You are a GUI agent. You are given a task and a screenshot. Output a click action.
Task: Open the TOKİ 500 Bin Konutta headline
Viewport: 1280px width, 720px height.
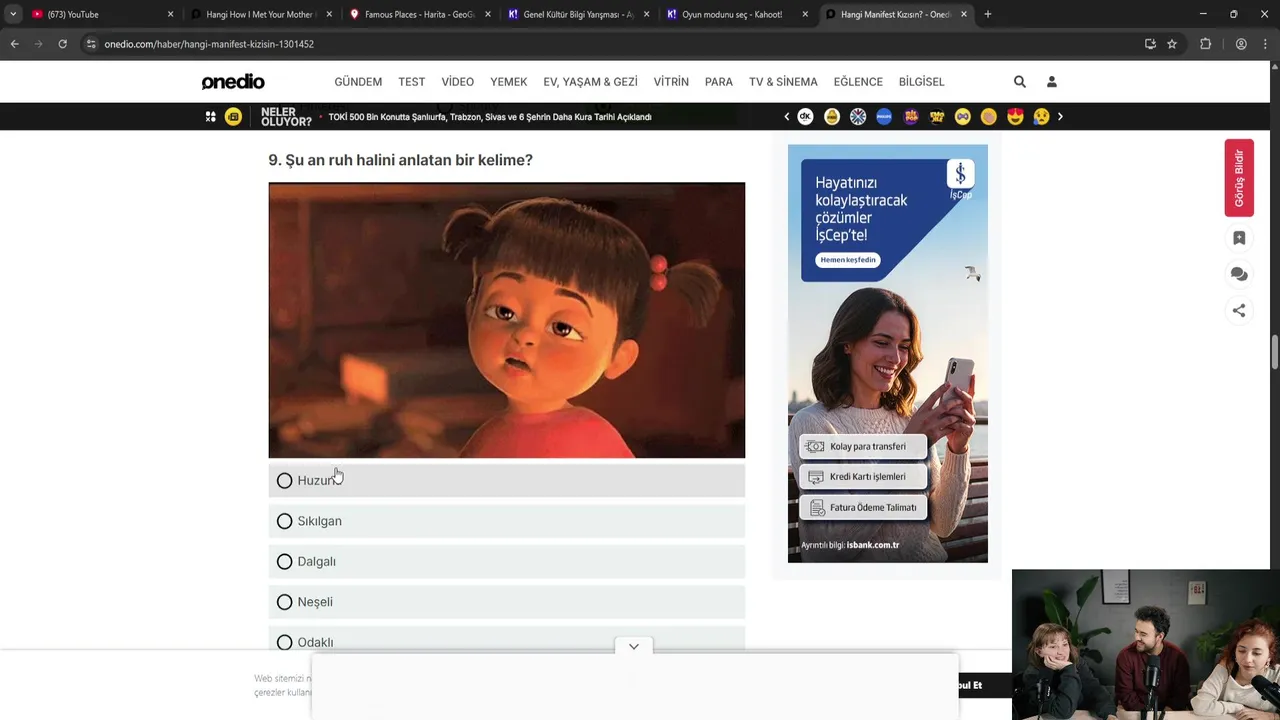tap(490, 117)
